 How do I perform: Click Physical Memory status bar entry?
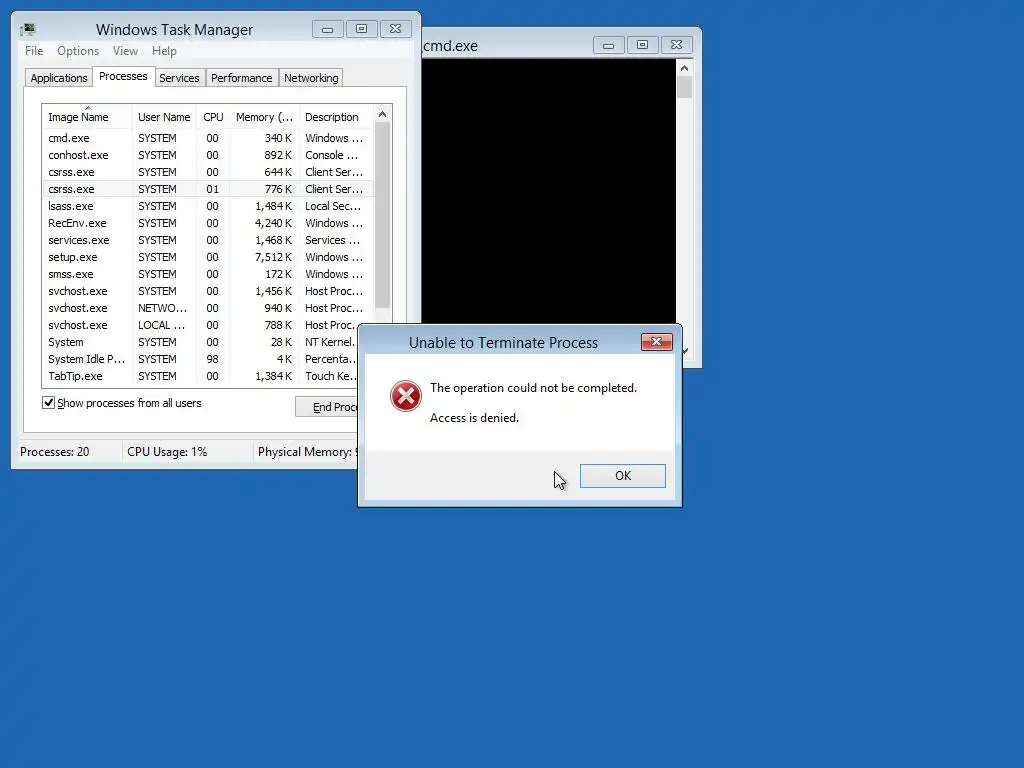pos(307,452)
